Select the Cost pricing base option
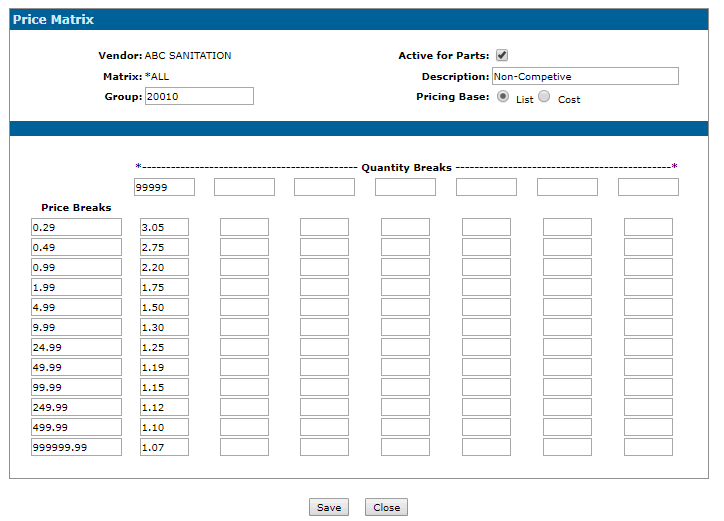The height and width of the screenshot is (521, 724). coord(544,97)
